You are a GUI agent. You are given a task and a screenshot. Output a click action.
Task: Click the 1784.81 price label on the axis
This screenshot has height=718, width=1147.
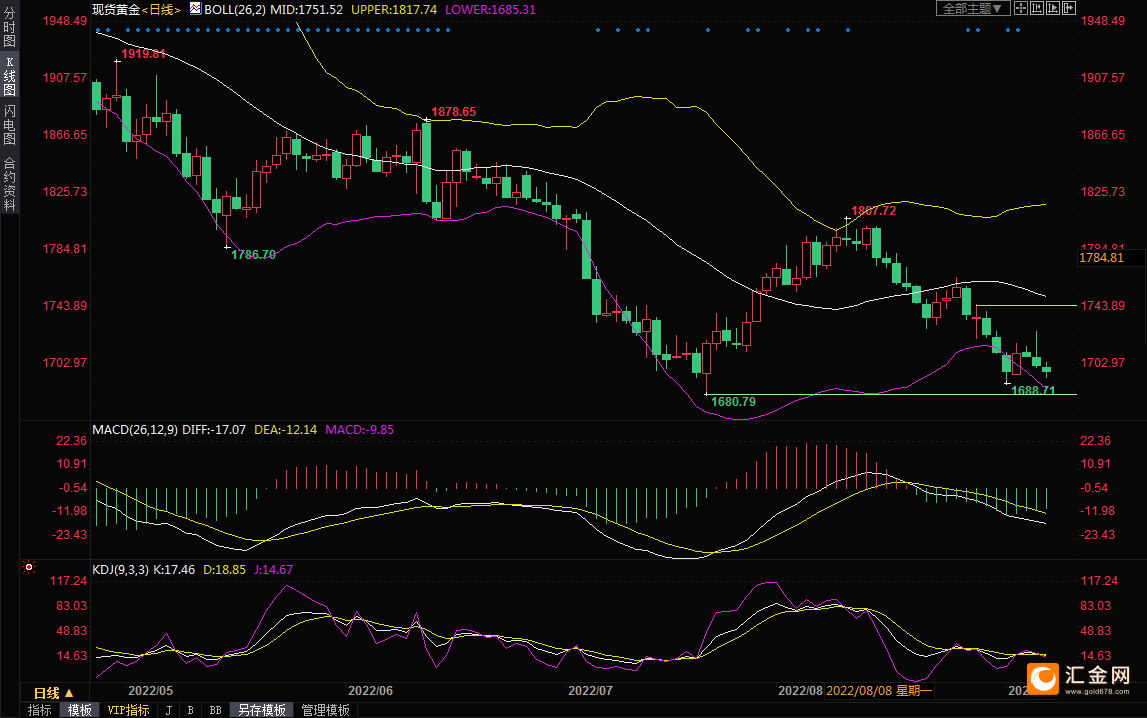coord(1101,258)
